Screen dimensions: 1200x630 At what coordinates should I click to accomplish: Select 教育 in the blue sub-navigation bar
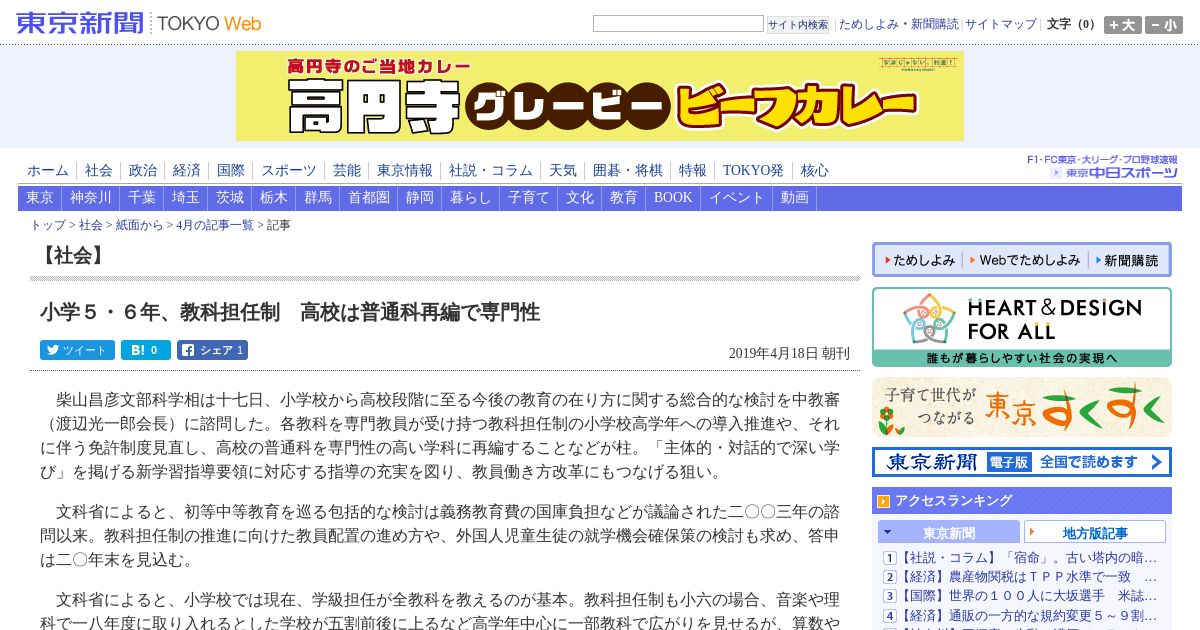tap(623, 198)
